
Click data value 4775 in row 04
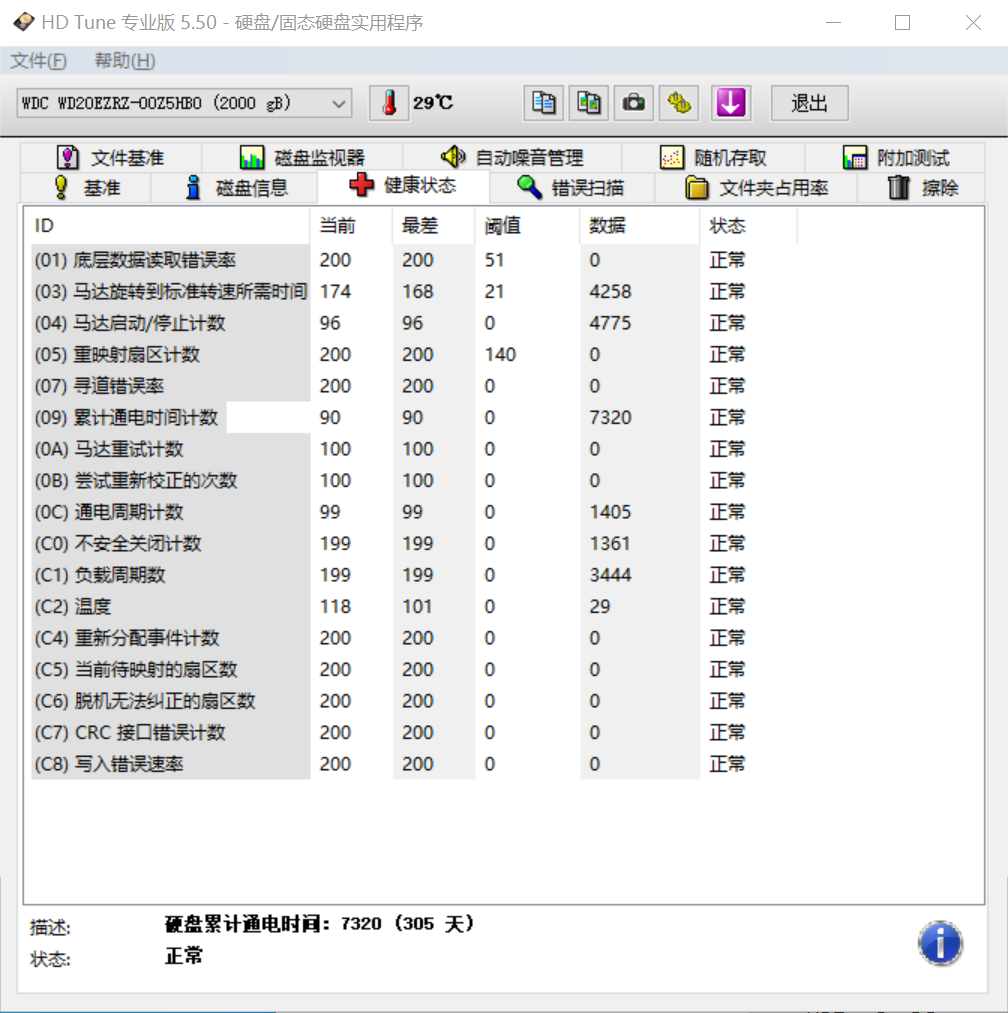click(x=610, y=323)
